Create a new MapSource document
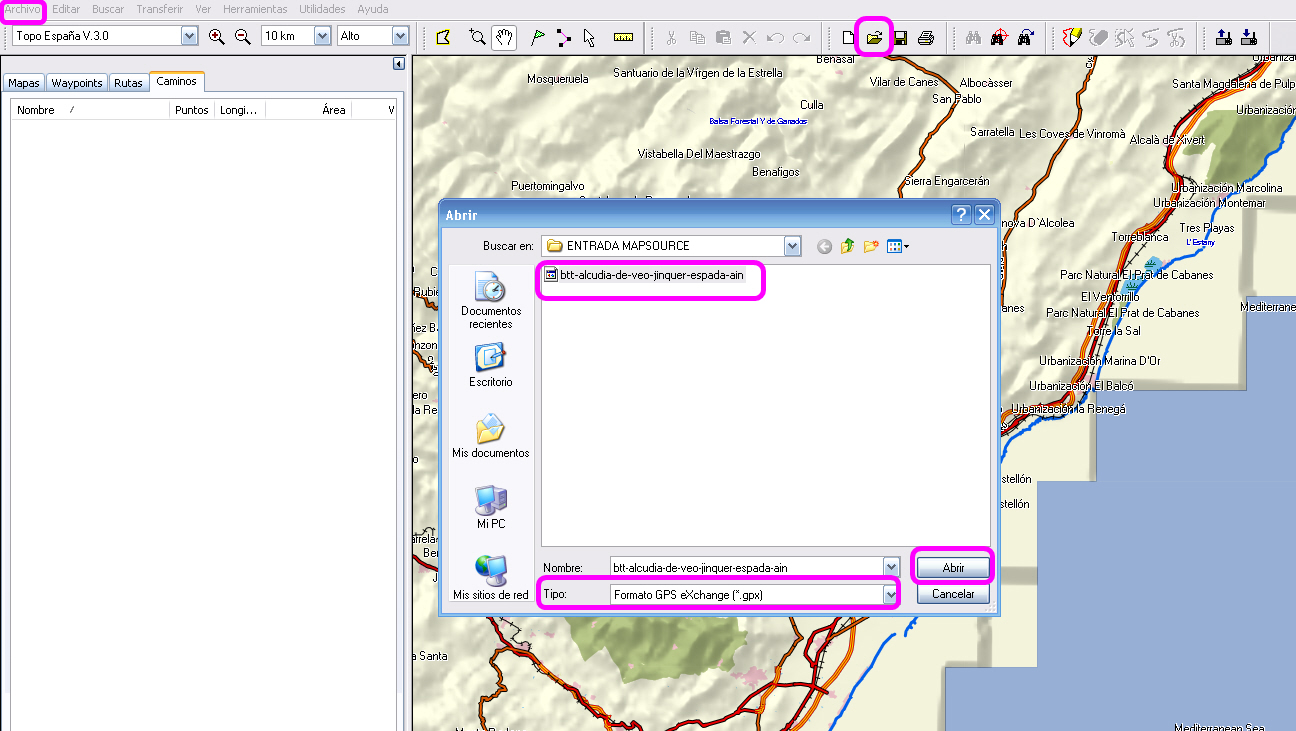 [x=846, y=37]
